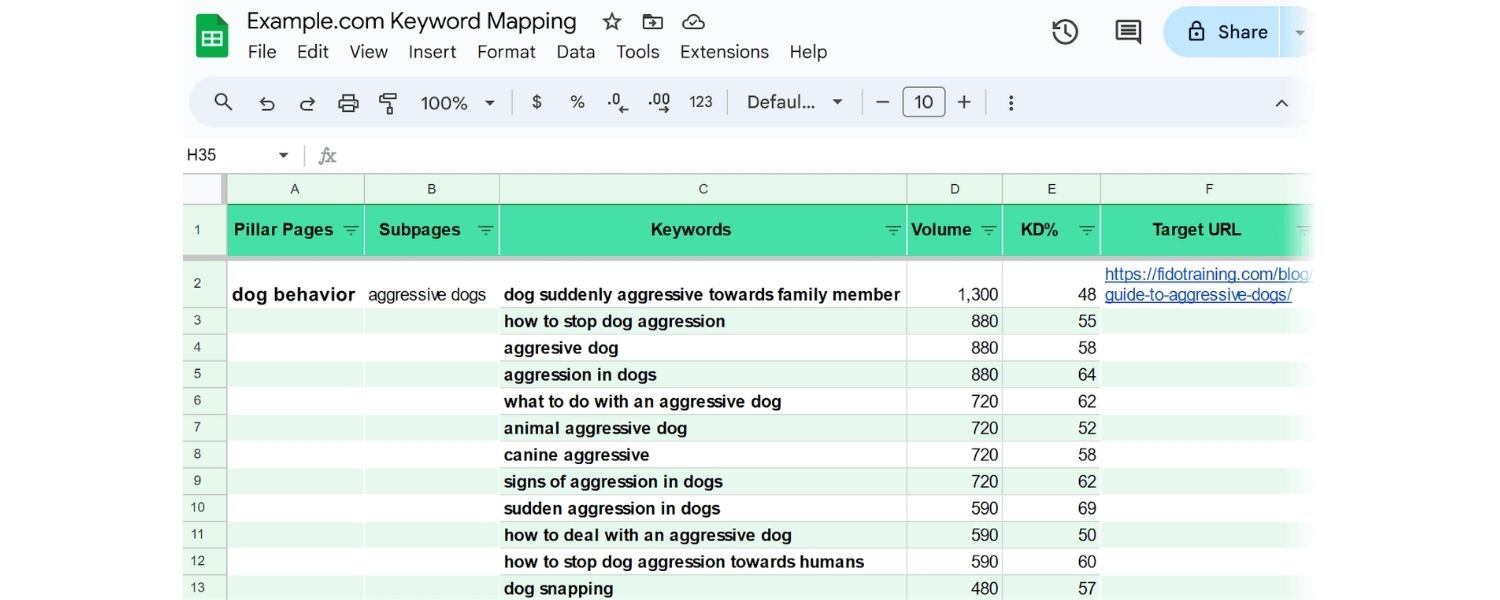1500x600 pixels.
Task: Toggle the filter on the Volume column
Action: [x=990, y=230]
